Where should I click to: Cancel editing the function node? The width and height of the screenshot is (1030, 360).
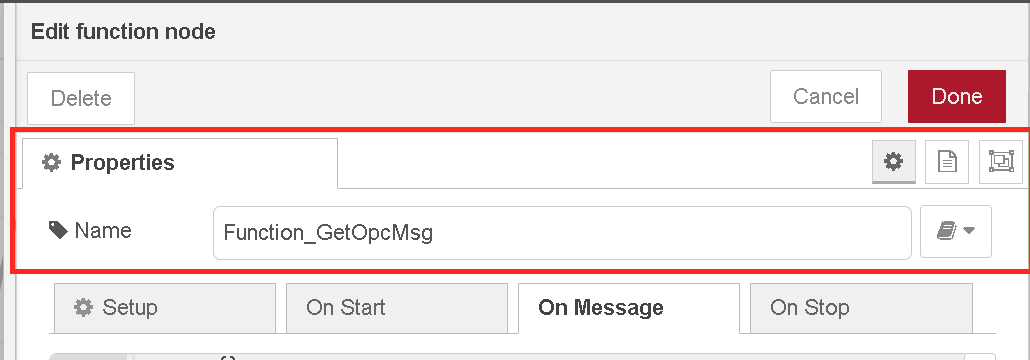[826, 97]
